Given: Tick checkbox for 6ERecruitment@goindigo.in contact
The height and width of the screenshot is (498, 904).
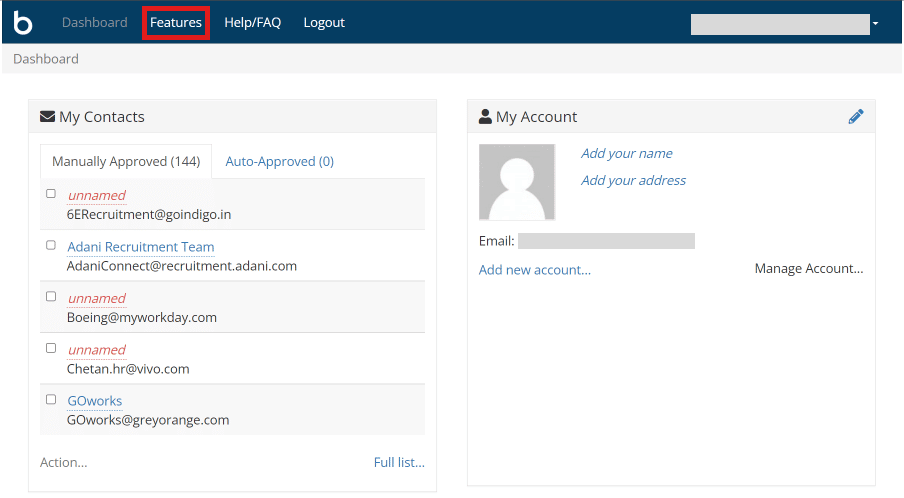Looking at the screenshot, I should [x=51, y=194].
